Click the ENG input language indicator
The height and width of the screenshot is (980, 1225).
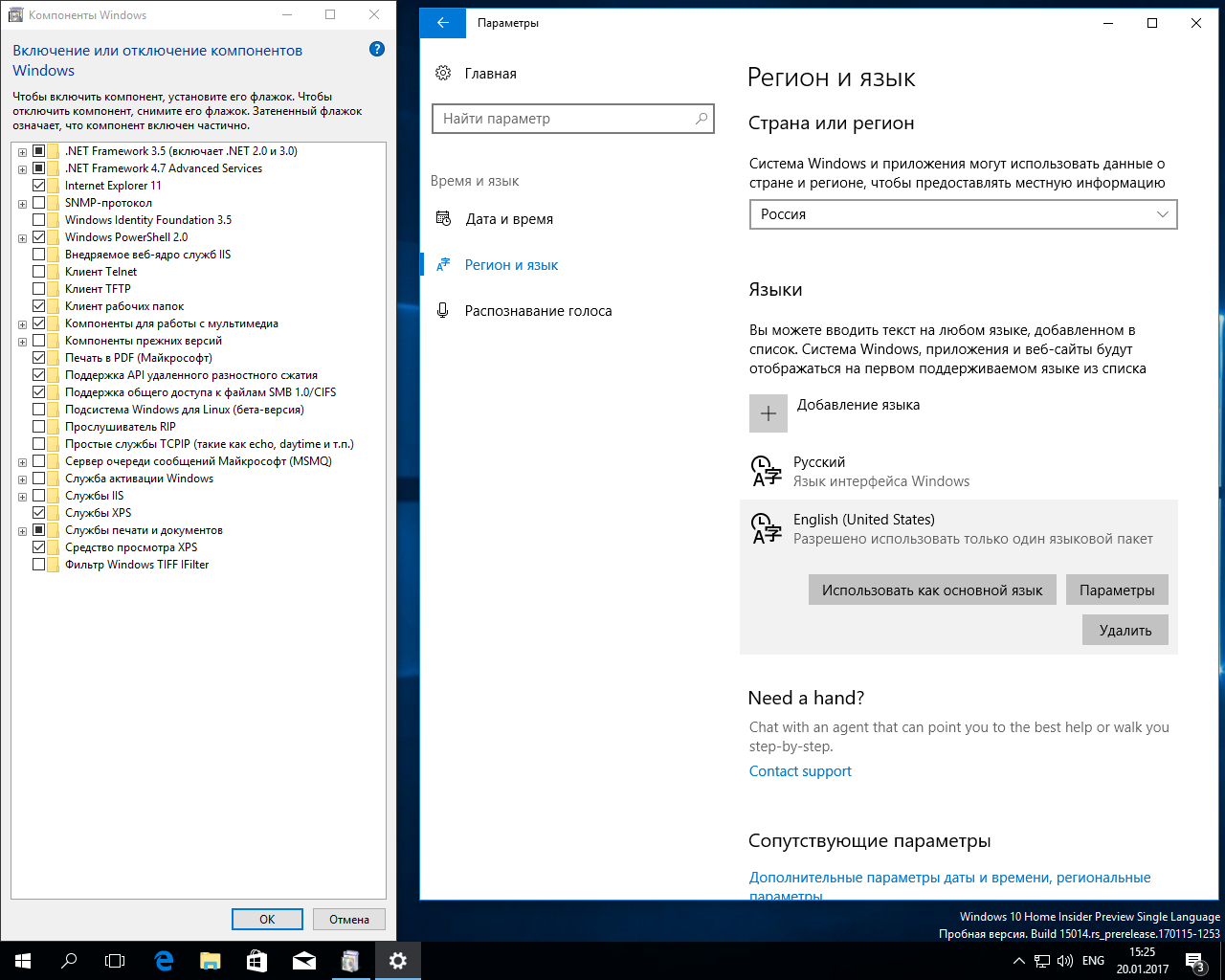(1093, 961)
